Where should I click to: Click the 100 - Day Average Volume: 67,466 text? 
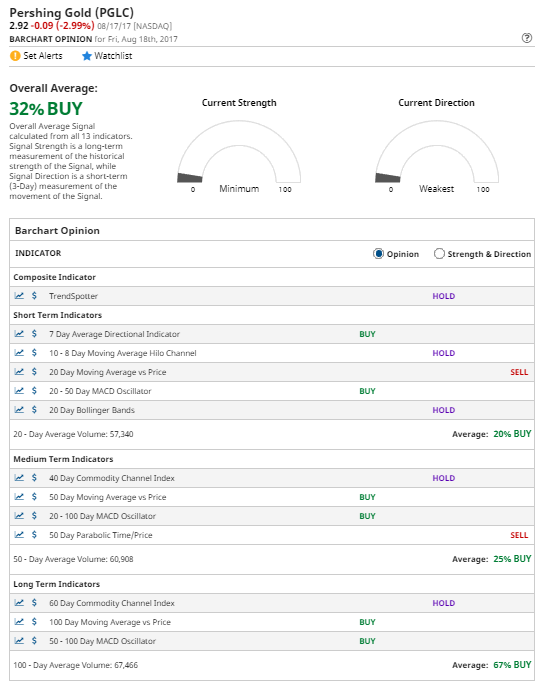point(76,665)
